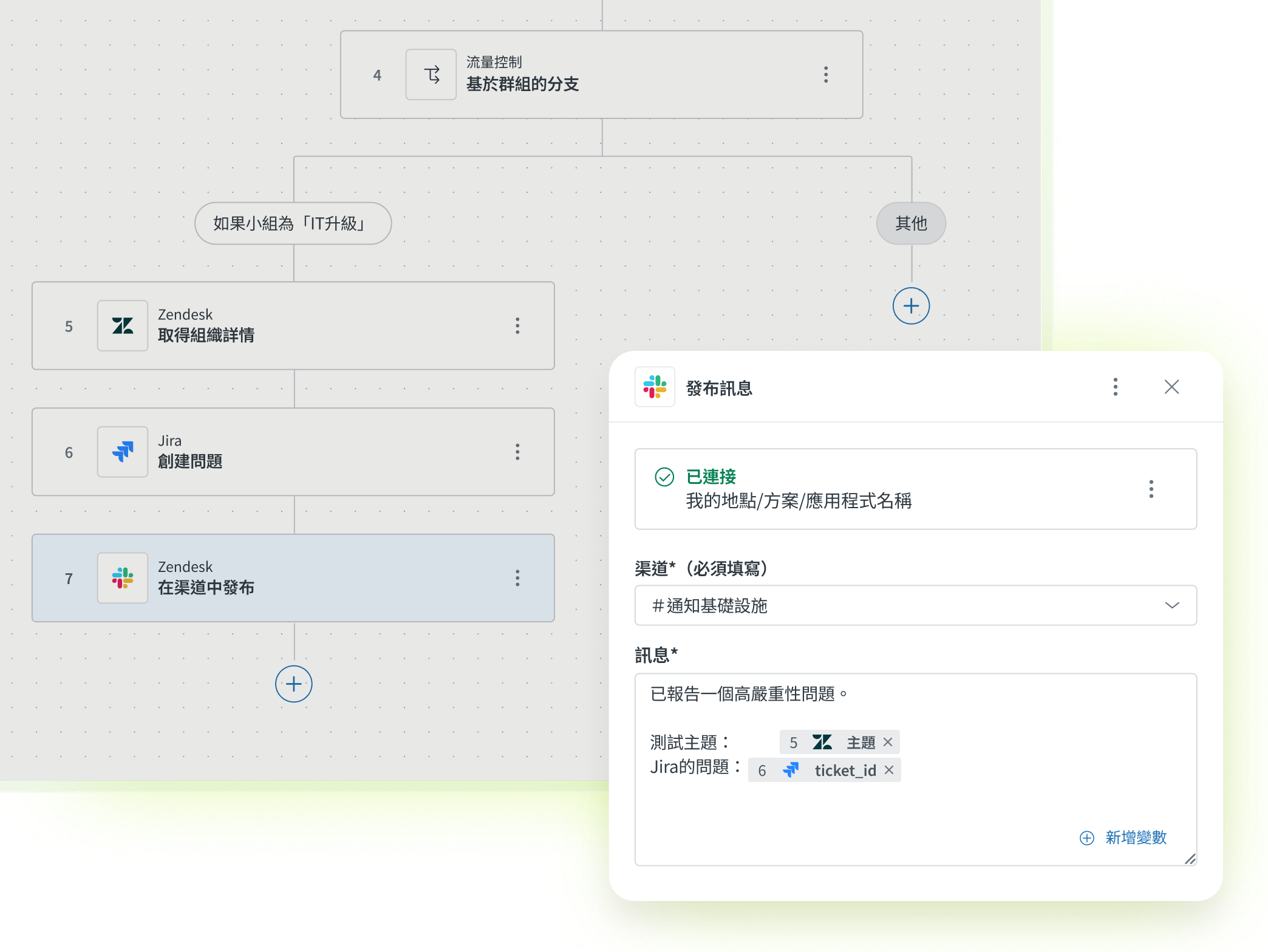1268x952 pixels.
Task: Click the Slack logo in step 7
Action: 123,578
